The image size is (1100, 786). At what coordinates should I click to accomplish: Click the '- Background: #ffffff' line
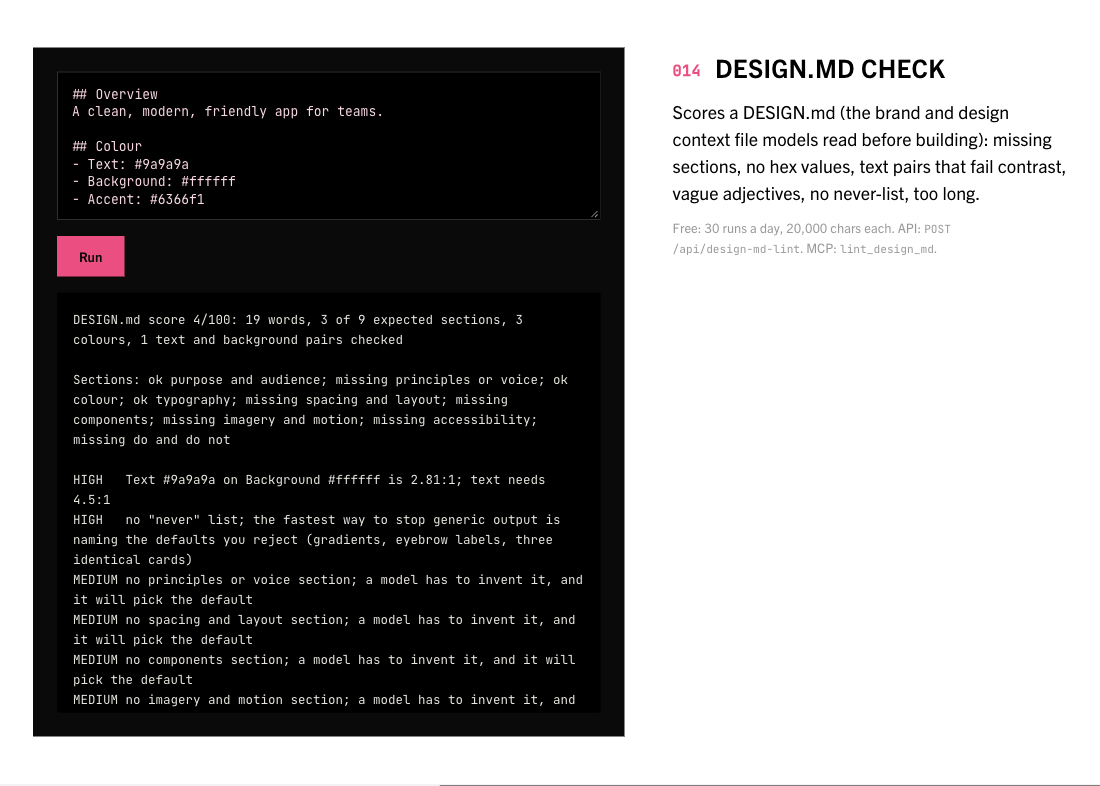click(154, 182)
